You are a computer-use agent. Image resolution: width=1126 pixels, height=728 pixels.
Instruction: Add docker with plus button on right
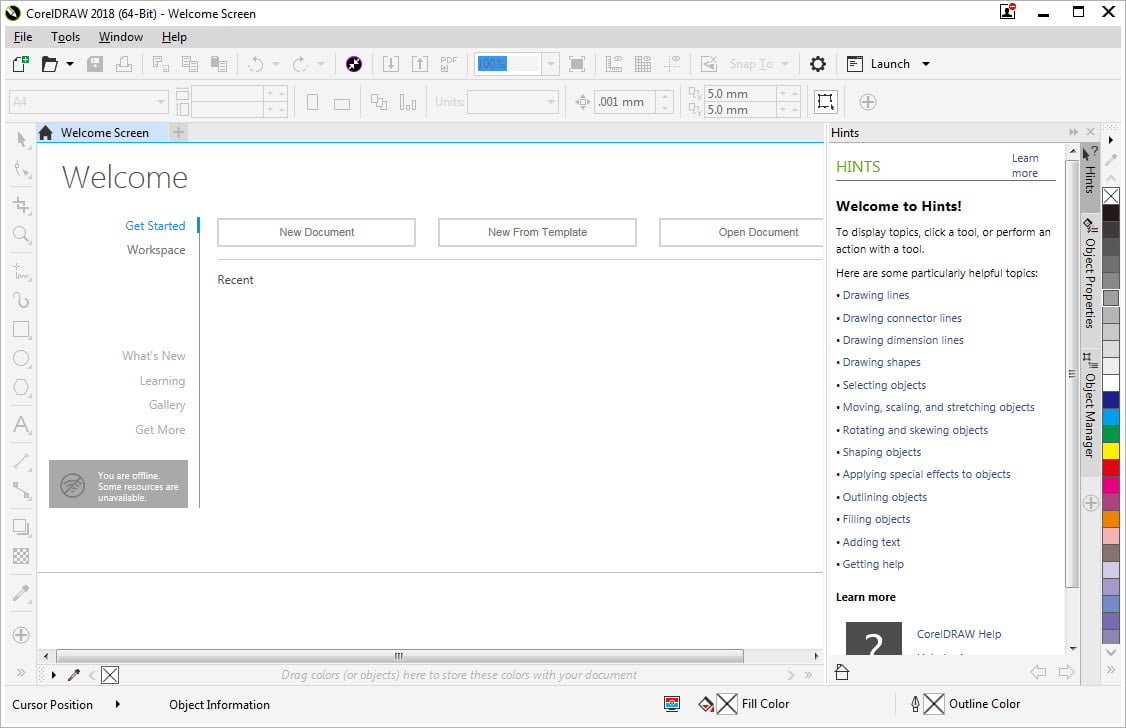1090,503
